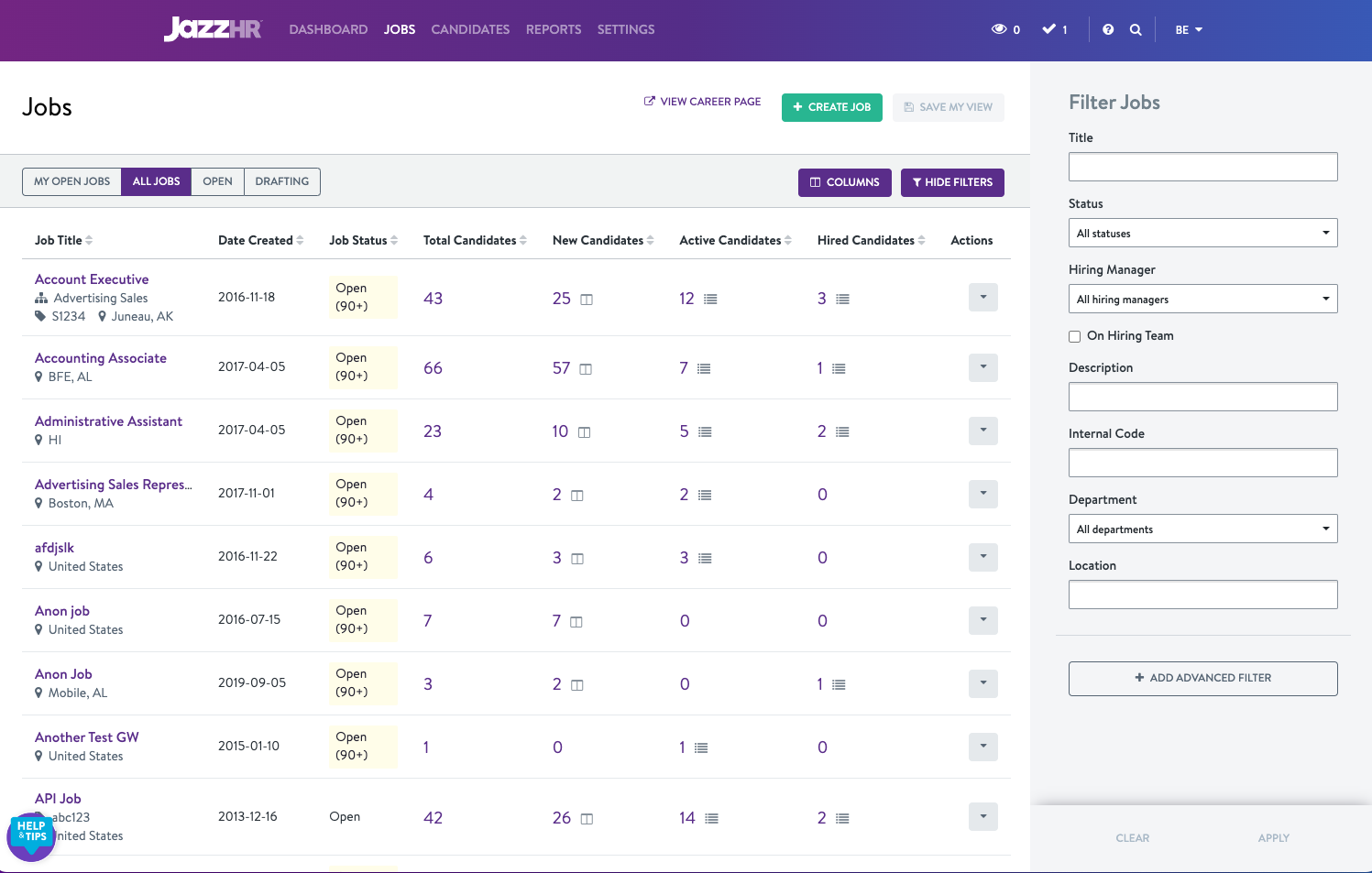
Task: Click Add Advanced Filter button
Action: [x=1202, y=678]
